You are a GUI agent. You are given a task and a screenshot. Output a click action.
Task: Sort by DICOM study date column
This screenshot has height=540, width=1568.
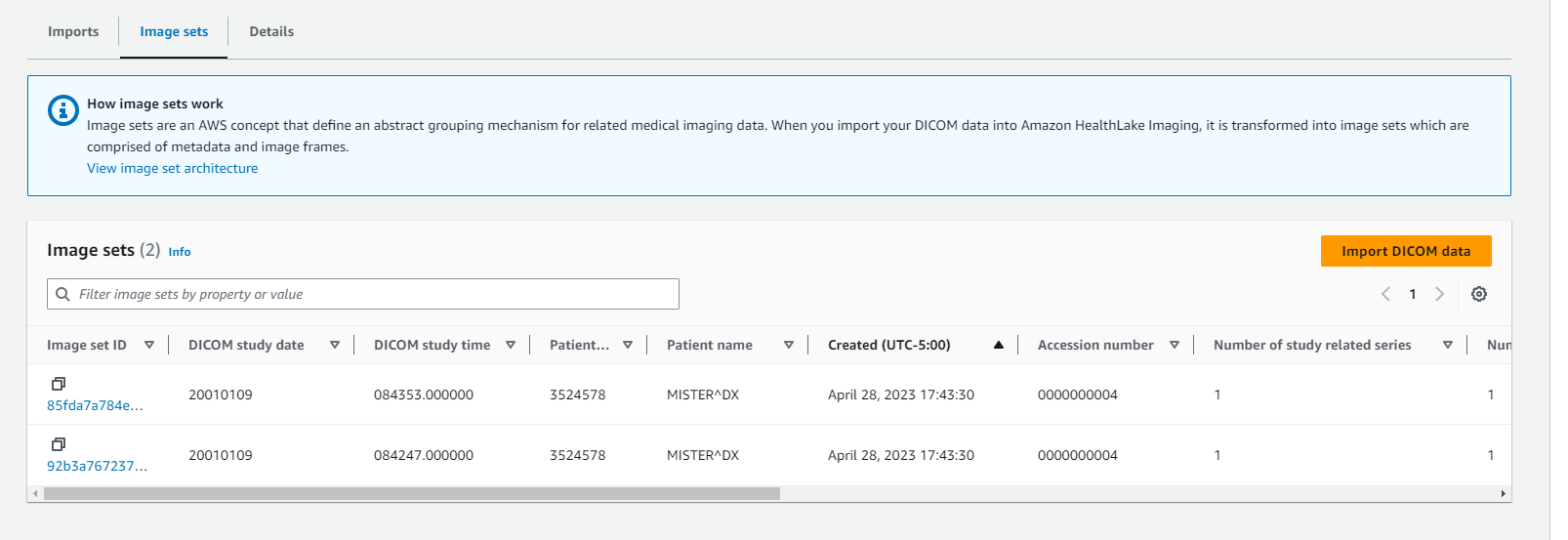click(335, 345)
